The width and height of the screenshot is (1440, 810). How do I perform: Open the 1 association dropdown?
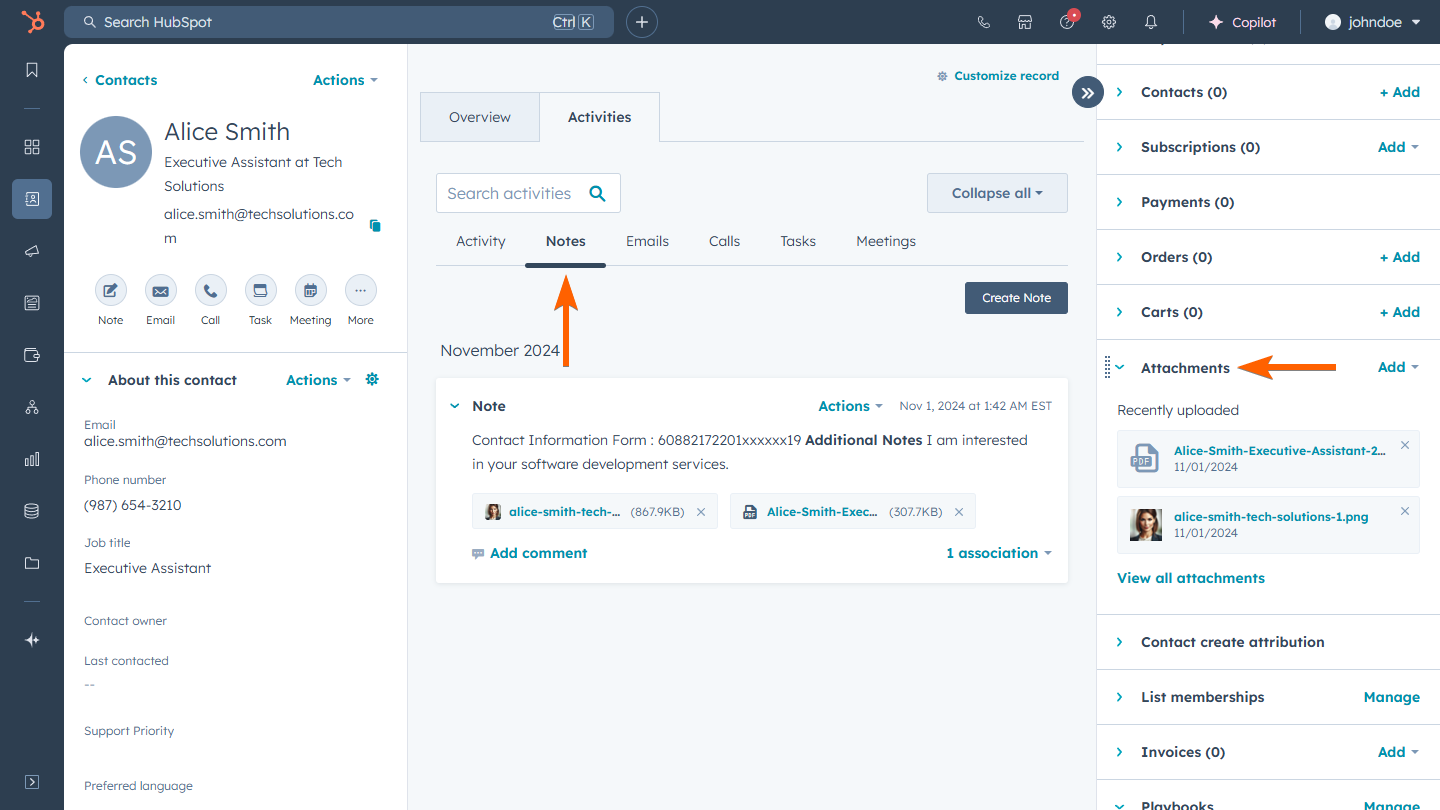point(999,553)
